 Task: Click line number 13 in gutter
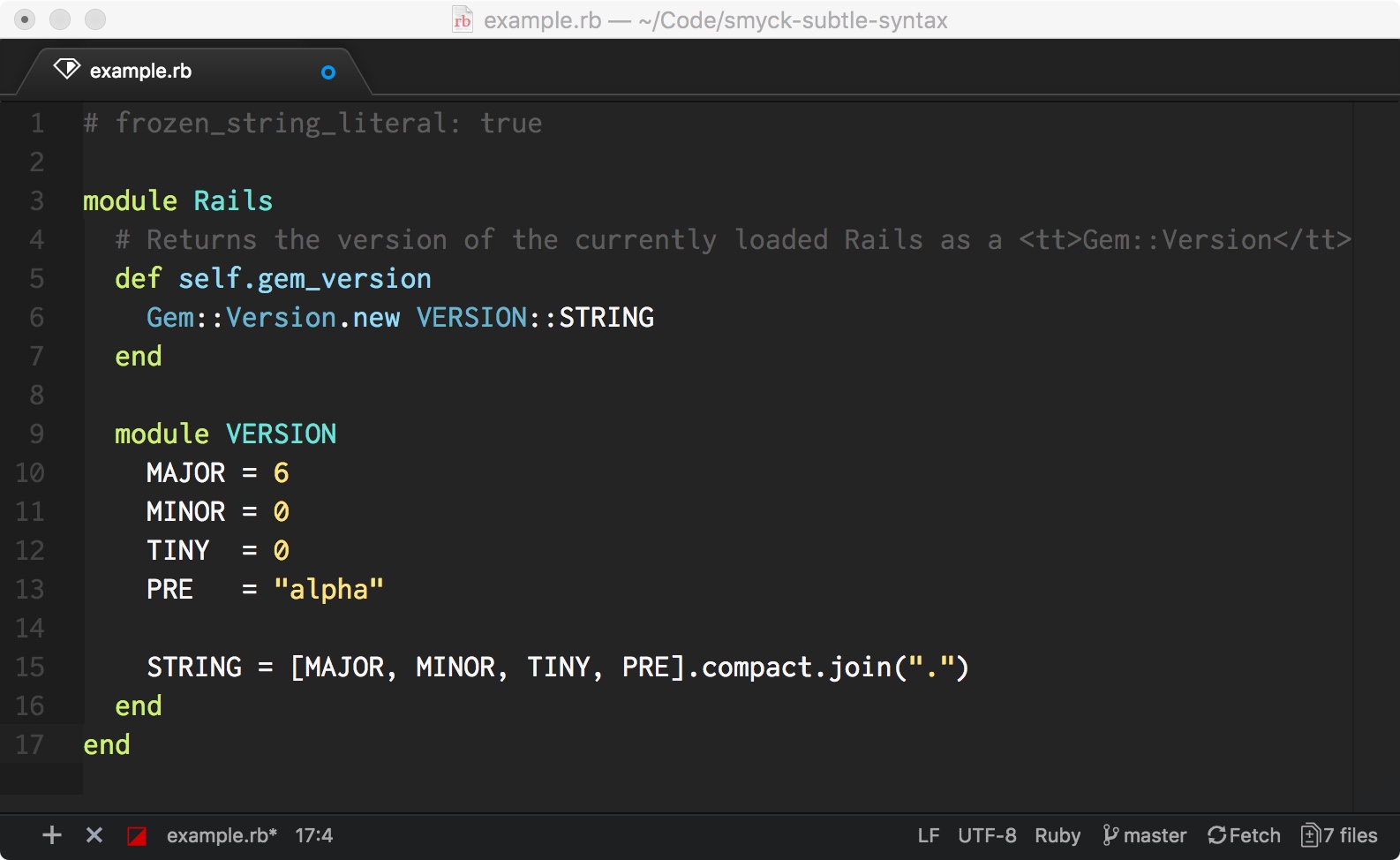tap(29, 589)
